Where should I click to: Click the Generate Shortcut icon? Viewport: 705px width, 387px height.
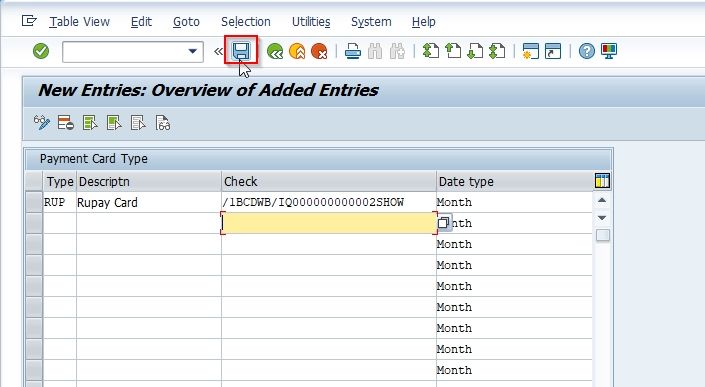click(x=553, y=51)
